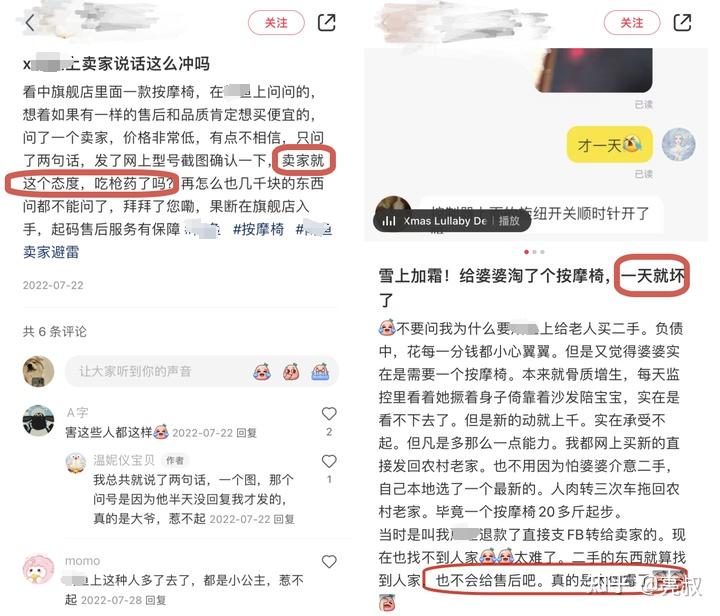
Task: Open A字's profile avatar
Action: (39, 420)
